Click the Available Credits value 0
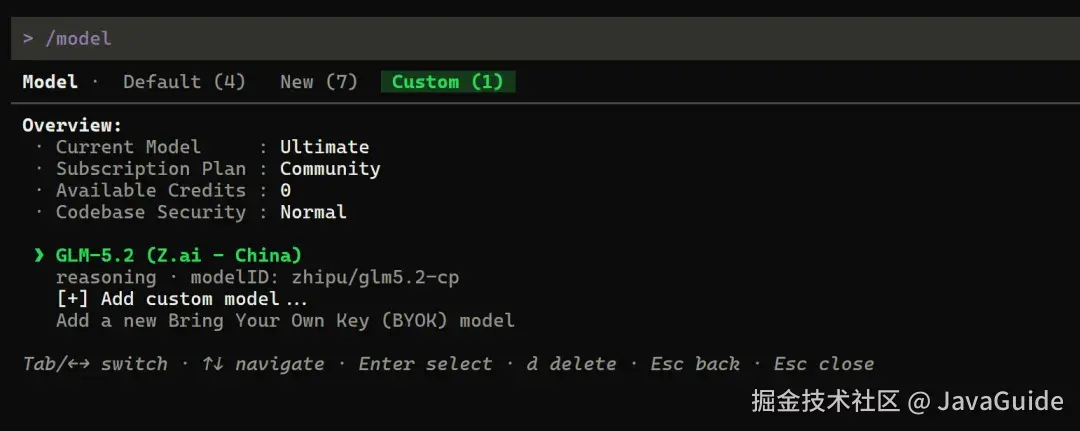This screenshot has height=431, width=1080. 285,191
